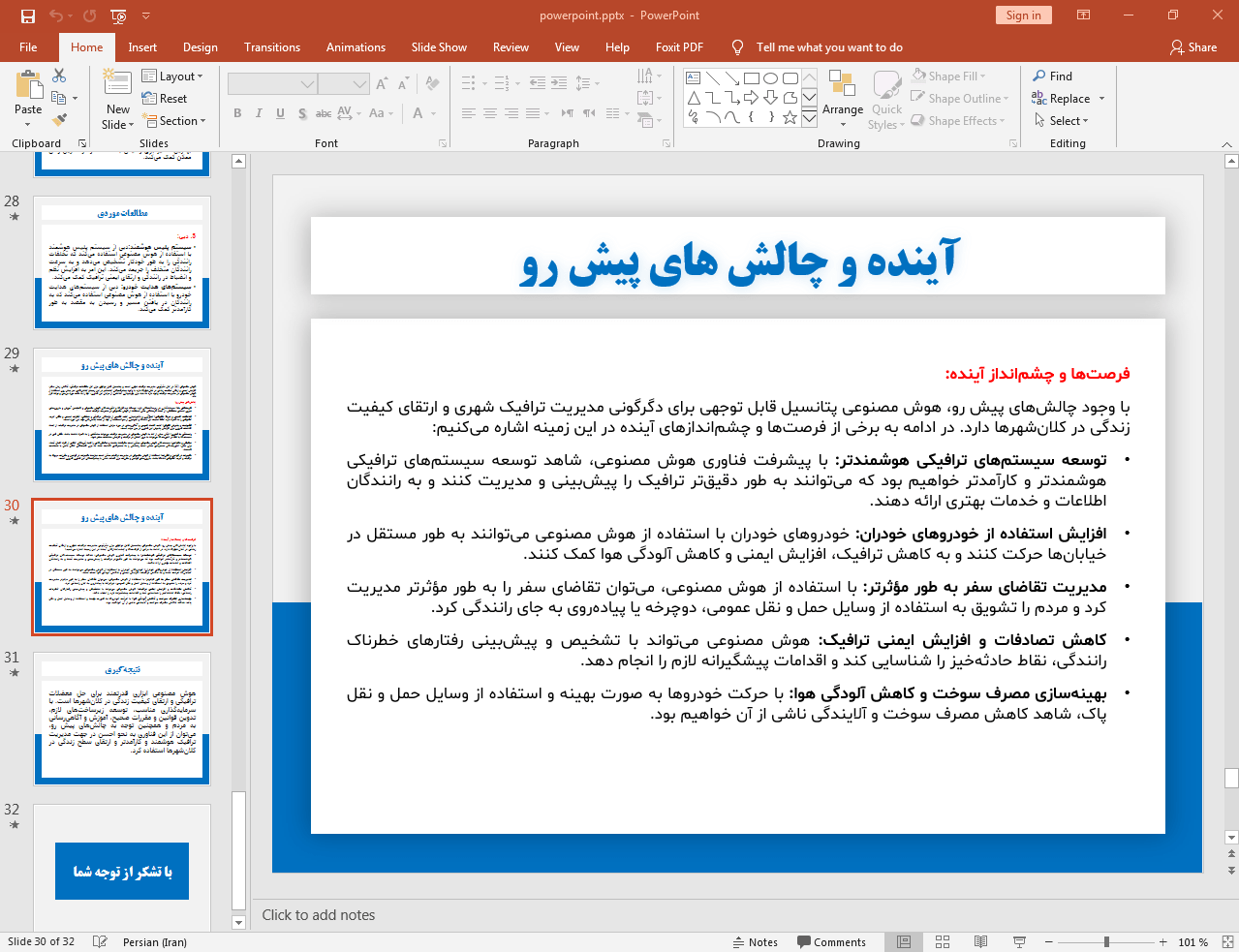Open the font size combo box
Image resolution: width=1239 pixels, height=952 pixels.
point(344,83)
